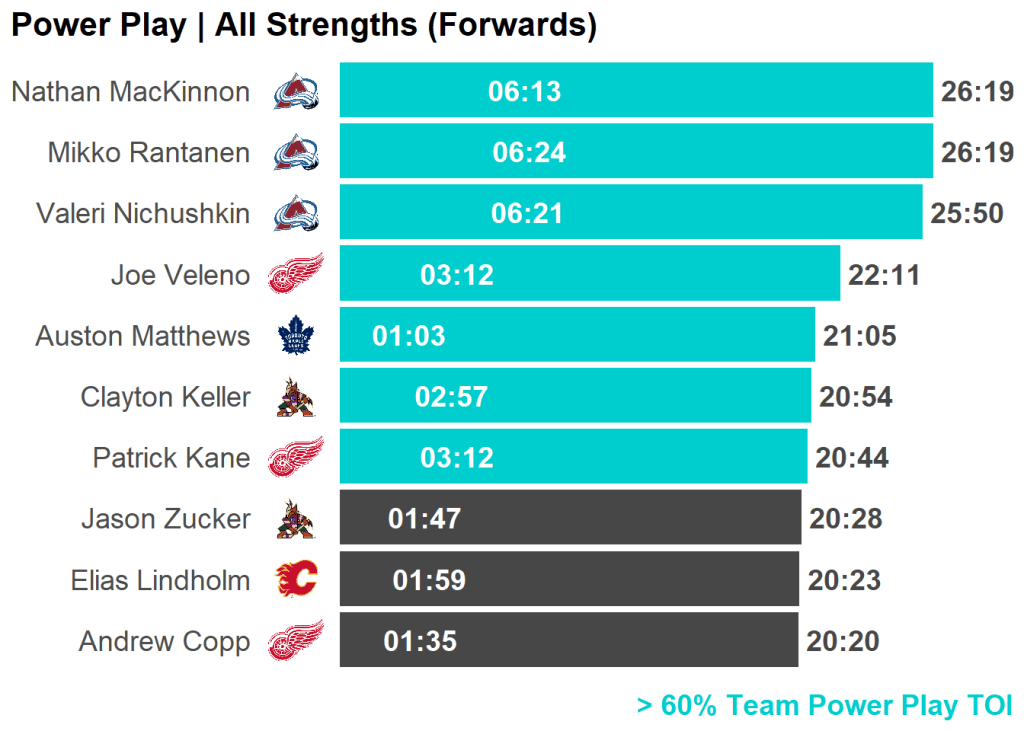This screenshot has width=1024, height=731.
Task: Select Nathan MacKinnon's teal time-on-ice bar
Action: click(x=636, y=91)
